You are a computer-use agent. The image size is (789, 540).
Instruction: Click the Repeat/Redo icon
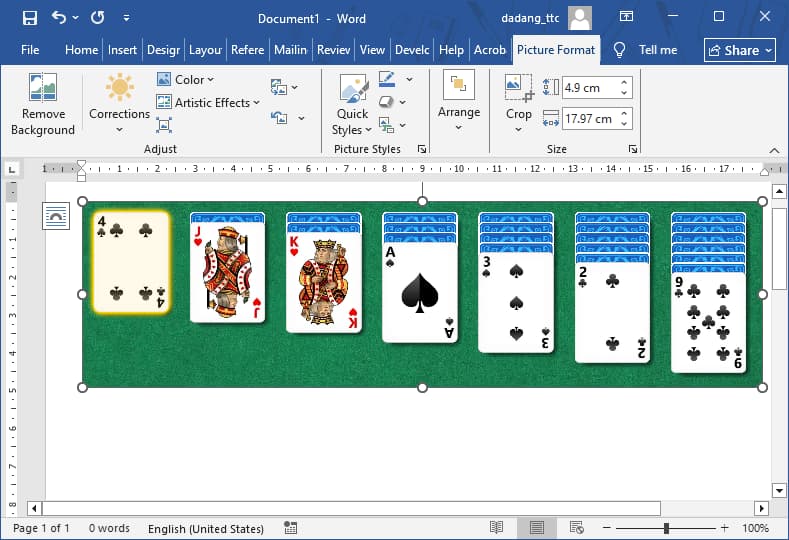click(98, 18)
